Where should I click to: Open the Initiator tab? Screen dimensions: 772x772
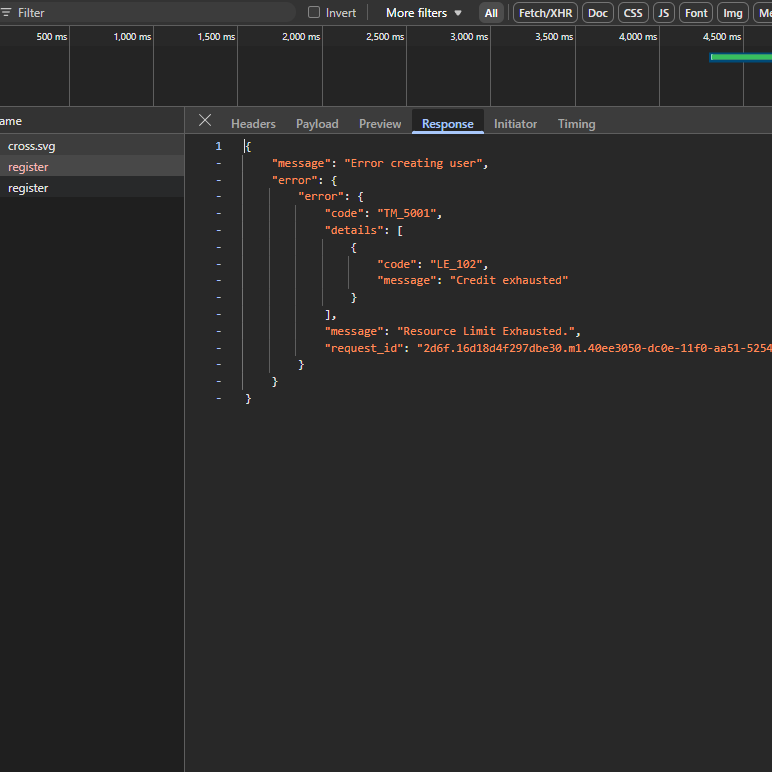pos(515,124)
